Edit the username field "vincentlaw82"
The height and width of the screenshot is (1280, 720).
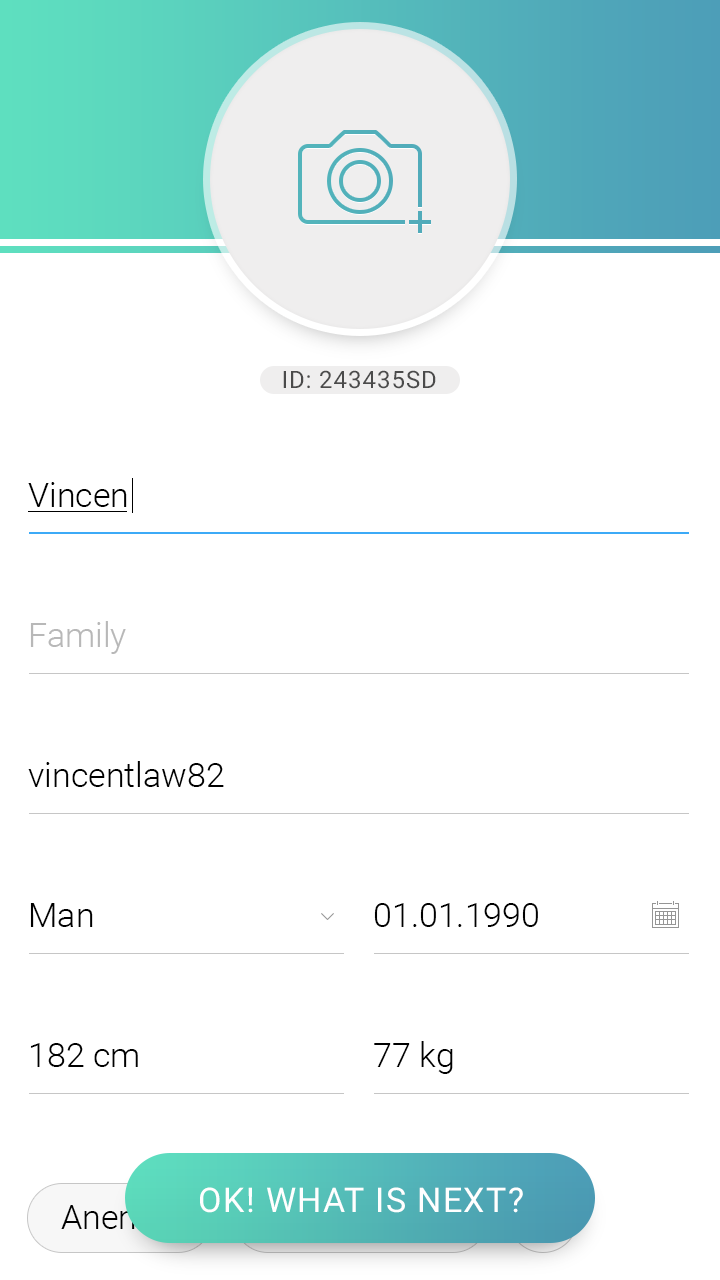coord(358,776)
